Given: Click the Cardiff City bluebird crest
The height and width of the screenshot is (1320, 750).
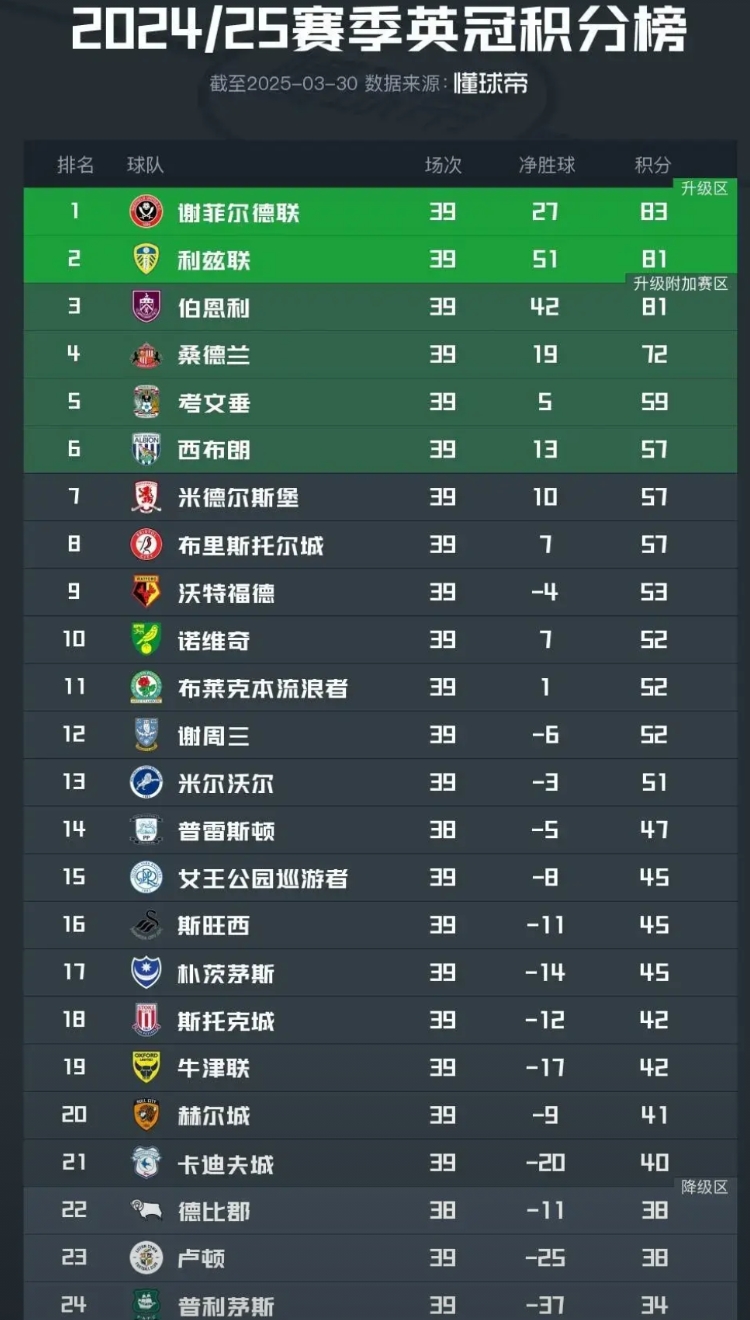Looking at the screenshot, I should click(x=146, y=1163).
